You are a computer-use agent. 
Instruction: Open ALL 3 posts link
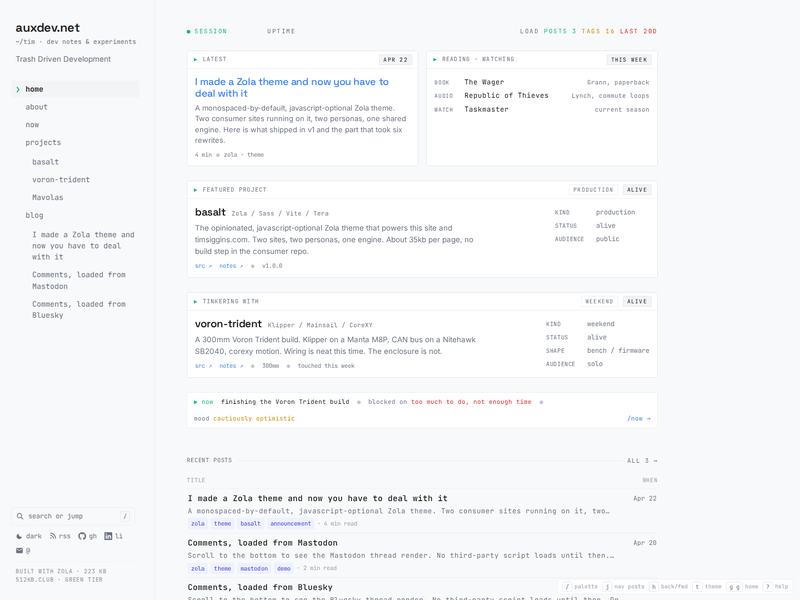tap(642, 461)
